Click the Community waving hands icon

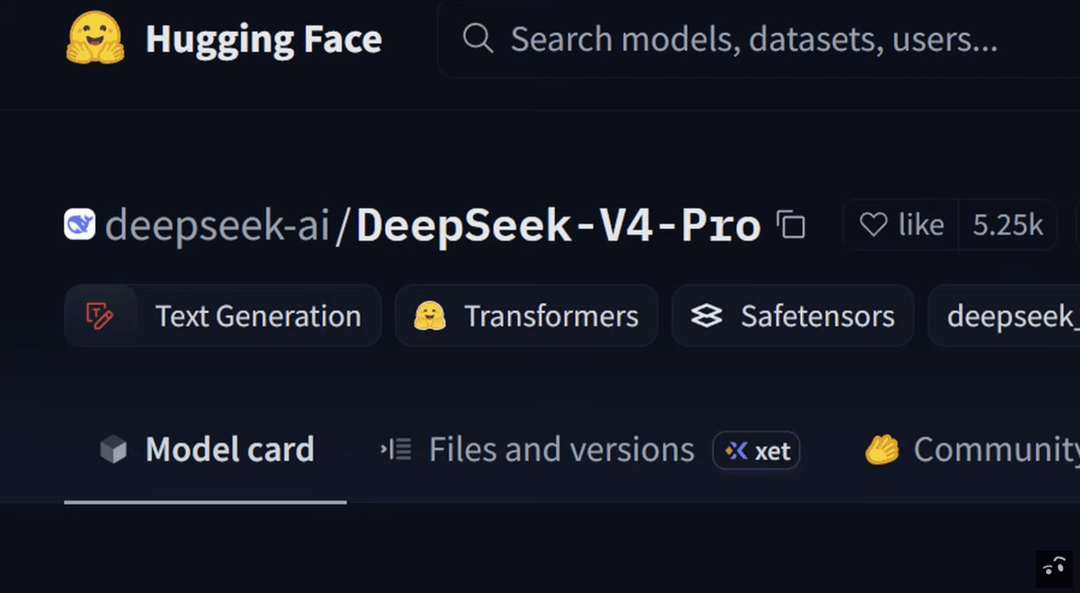click(882, 450)
